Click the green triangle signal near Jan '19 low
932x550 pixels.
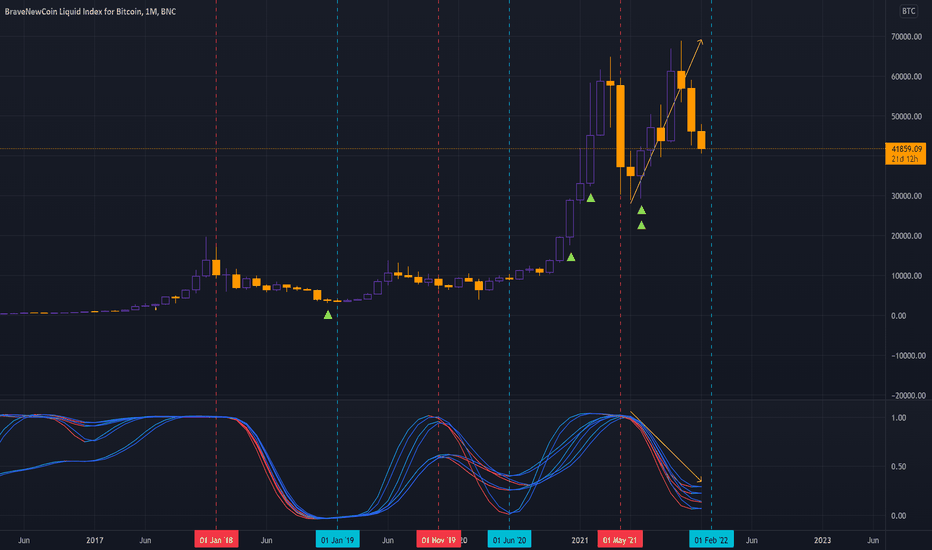pyautogui.click(x=328, y=315)
